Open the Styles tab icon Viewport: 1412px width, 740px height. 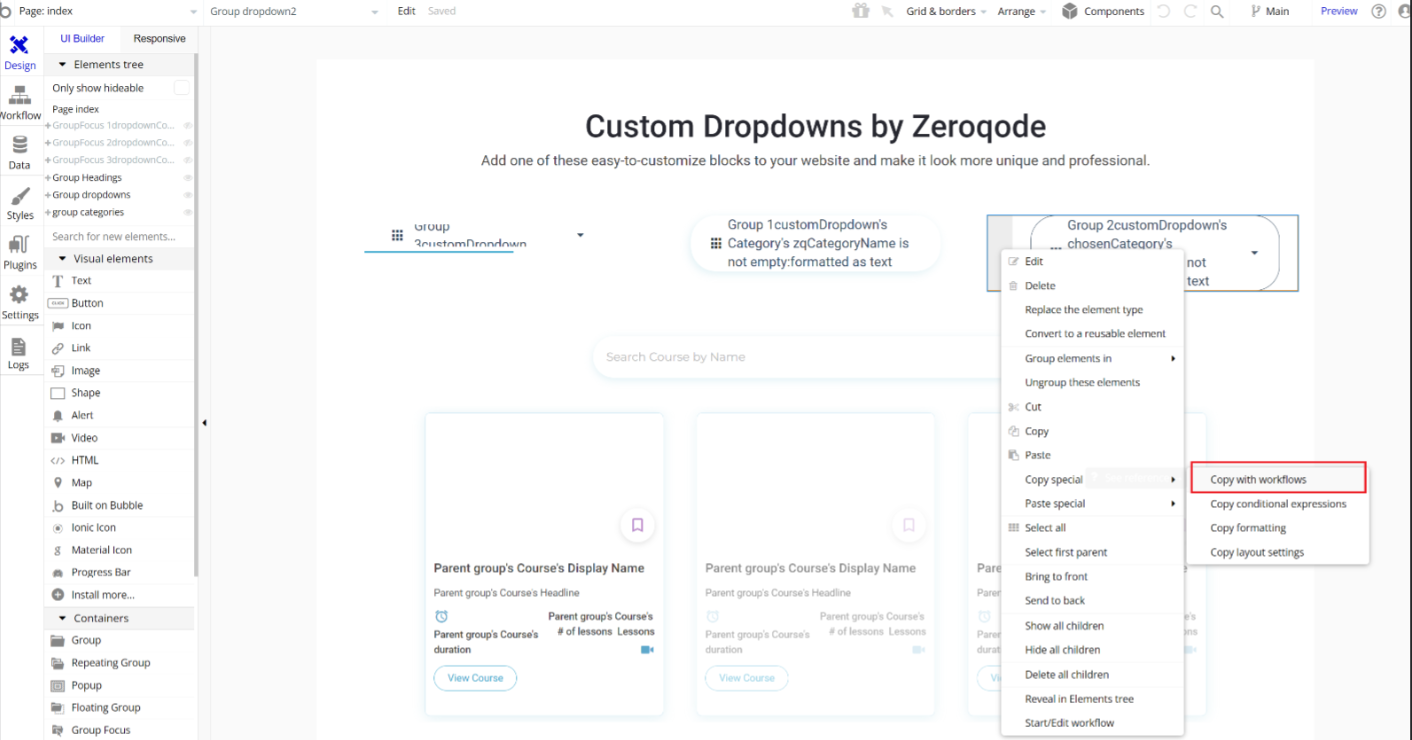click(x=19, y=203)
